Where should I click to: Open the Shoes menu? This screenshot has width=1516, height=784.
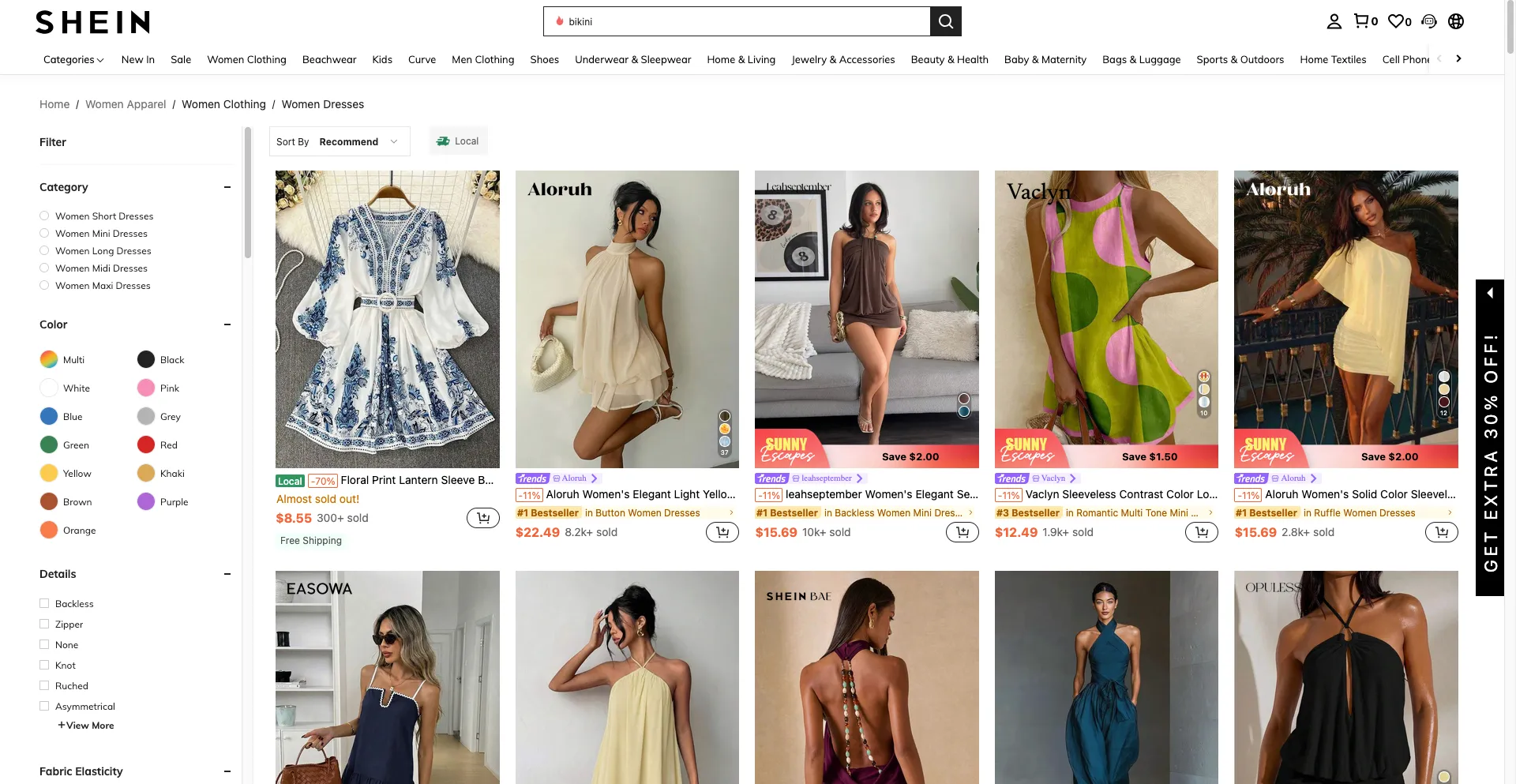[x=544, y=59]
